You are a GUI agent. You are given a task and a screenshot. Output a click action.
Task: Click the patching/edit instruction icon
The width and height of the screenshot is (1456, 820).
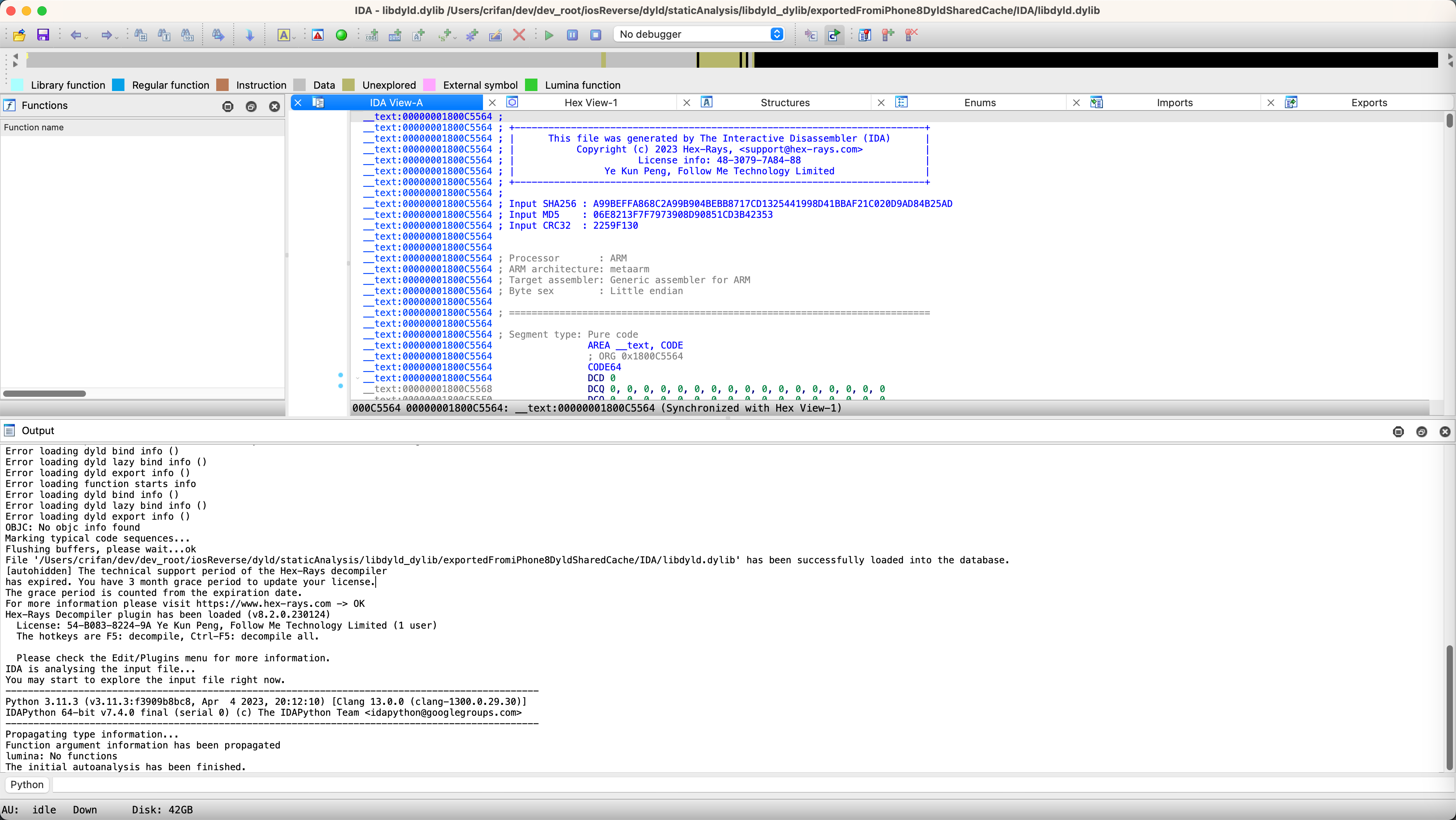pyautogui.click(x=497, y=35)
